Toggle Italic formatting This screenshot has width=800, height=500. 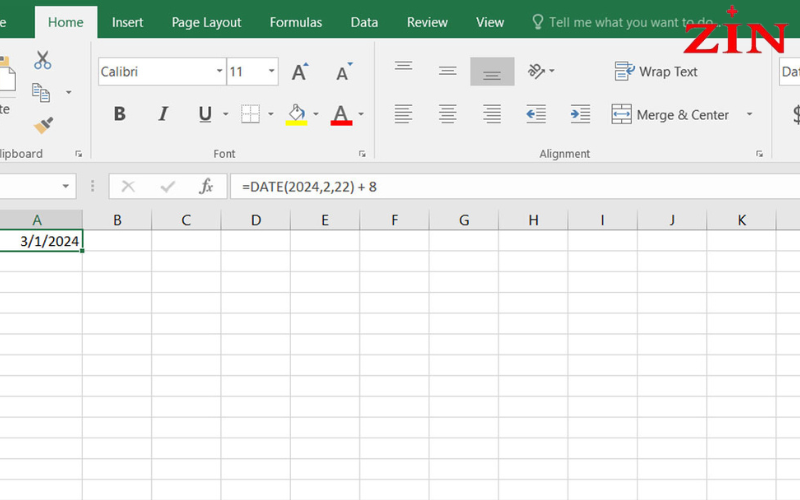click(163, 114)
